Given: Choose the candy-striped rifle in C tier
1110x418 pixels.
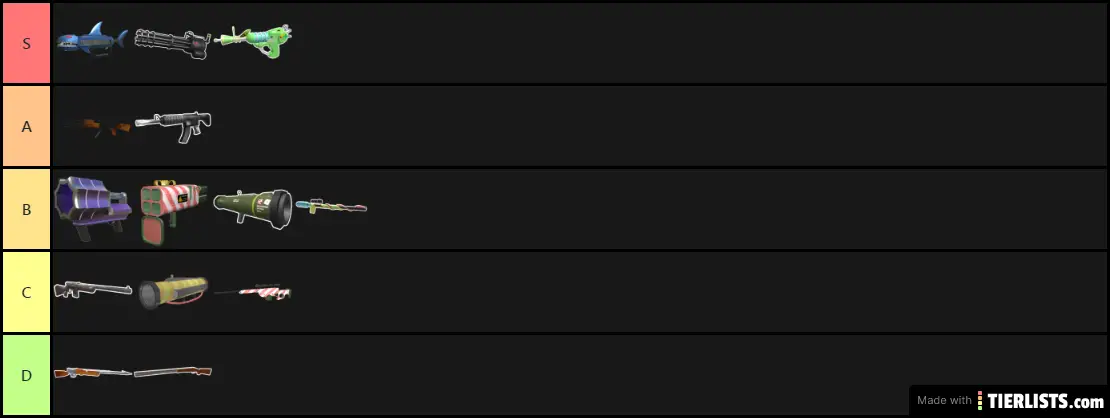Looking at the screenshot, I should point(255,291).
